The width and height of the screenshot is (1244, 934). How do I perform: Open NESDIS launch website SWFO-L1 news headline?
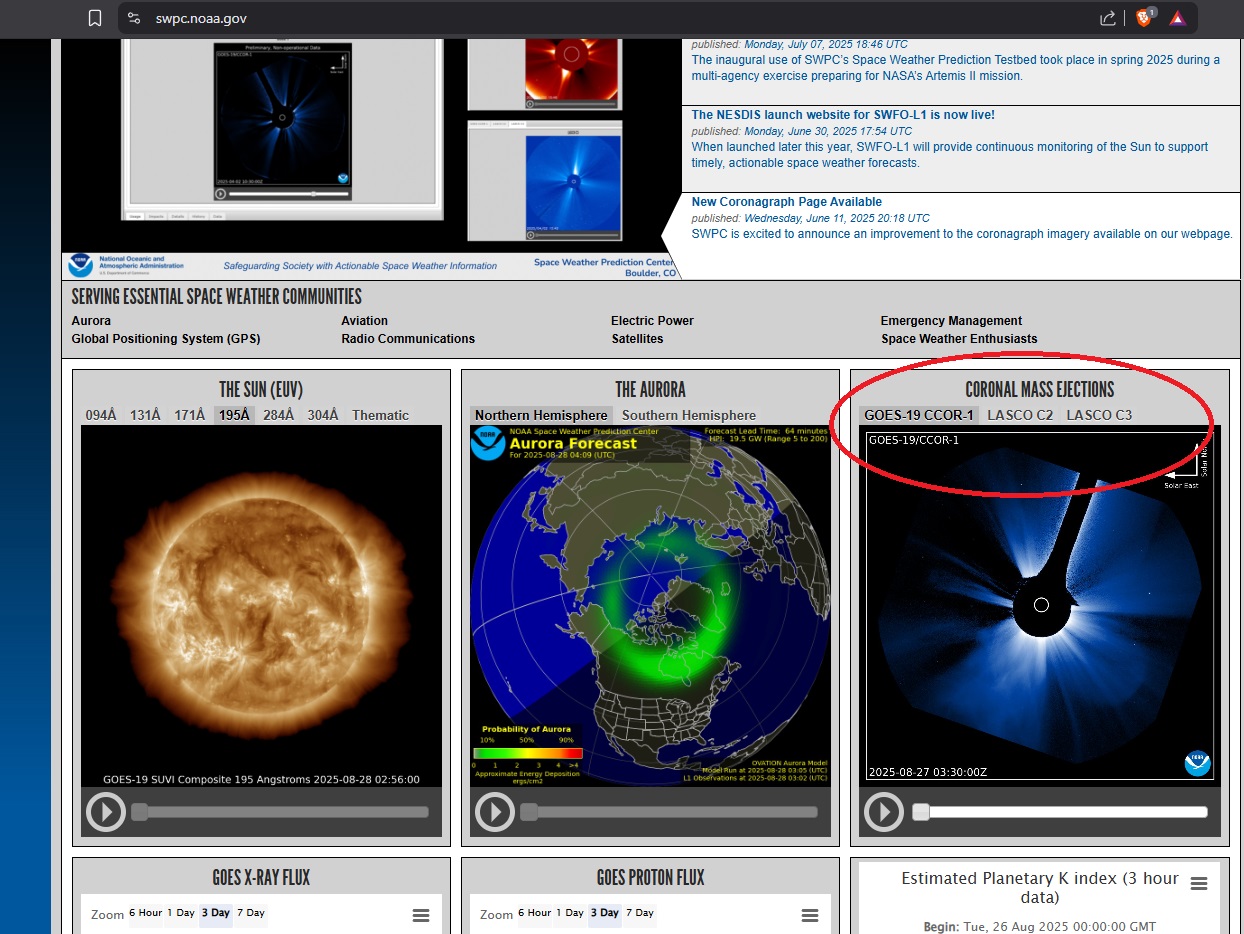843,115
